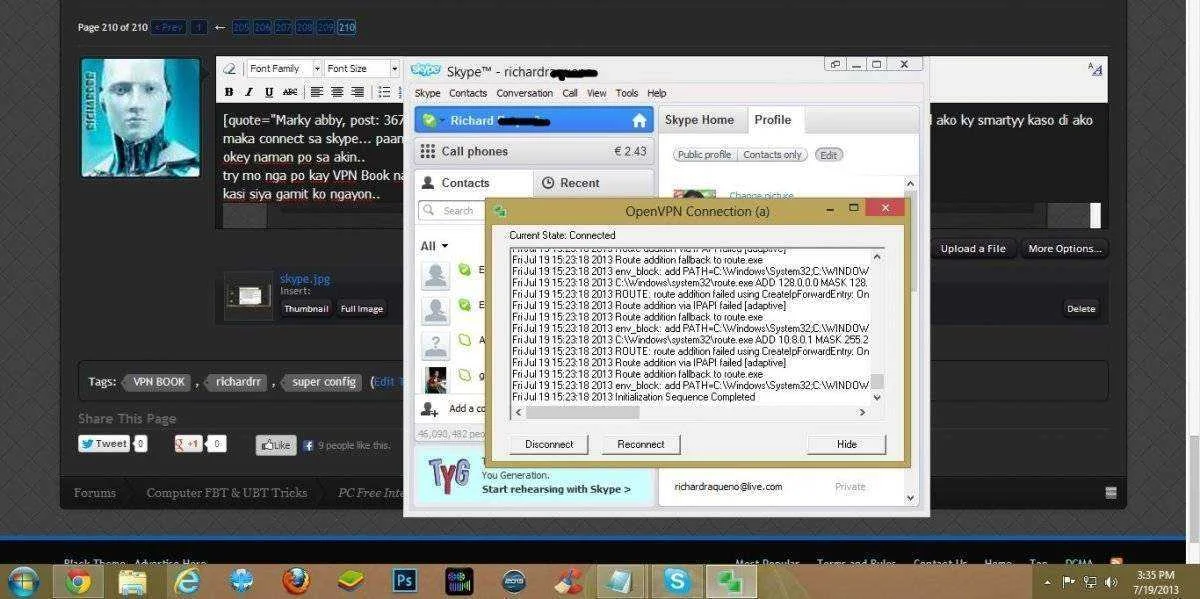Open the Contacts menu in Skype menu bar

(468, 93)
